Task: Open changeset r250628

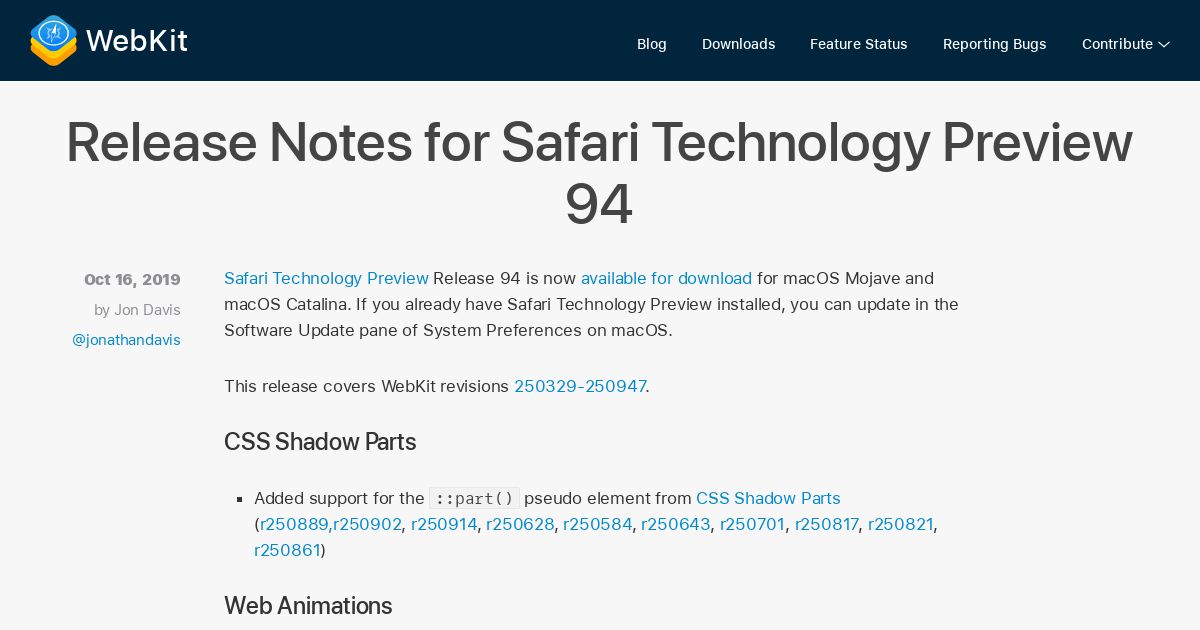Action: click(x=520, y=524)
